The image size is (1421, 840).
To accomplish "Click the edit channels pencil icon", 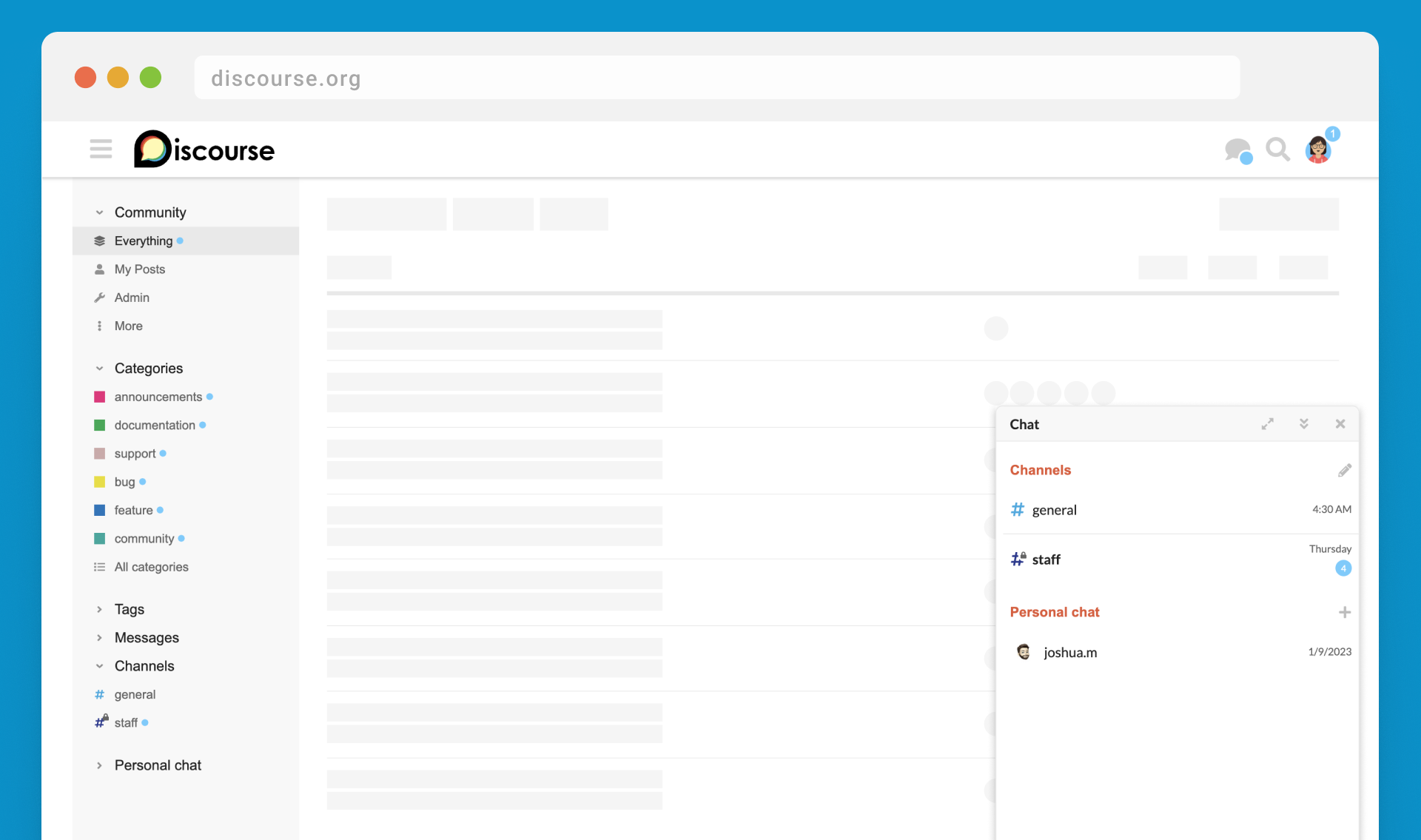I will (1344, 470).
